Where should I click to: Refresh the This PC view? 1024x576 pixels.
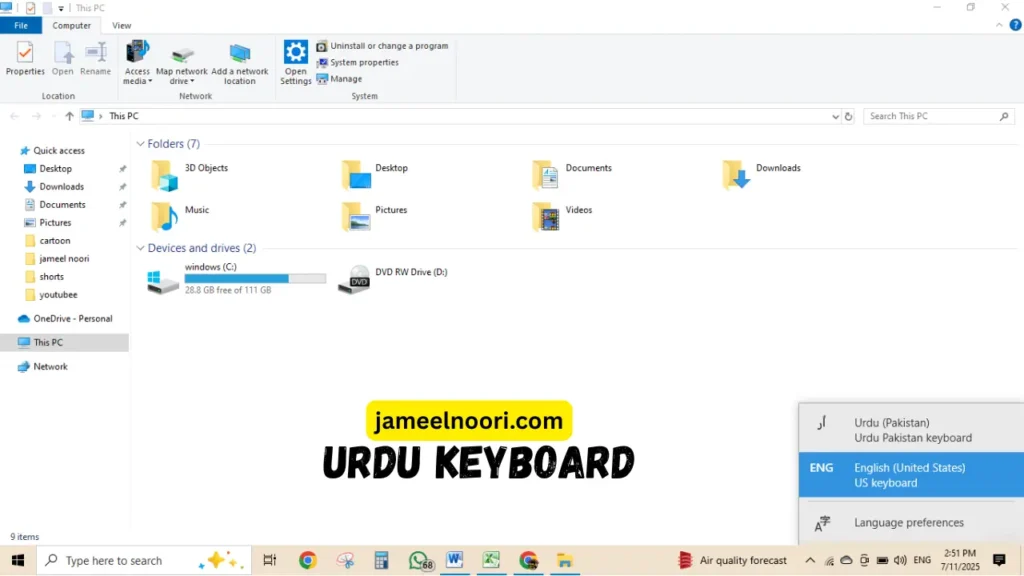(x=848, y=116)
